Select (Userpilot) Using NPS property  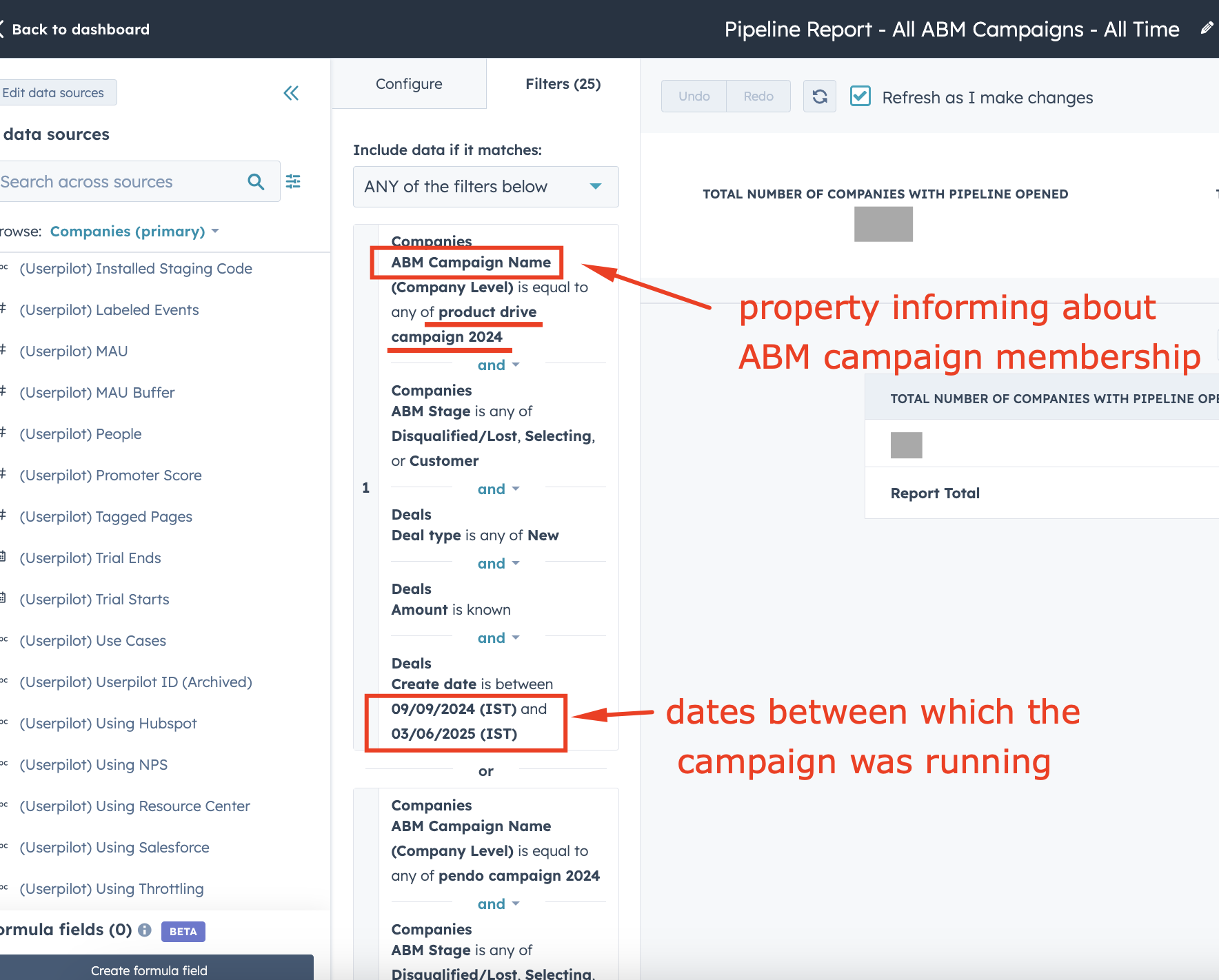(x=94, y=765)
